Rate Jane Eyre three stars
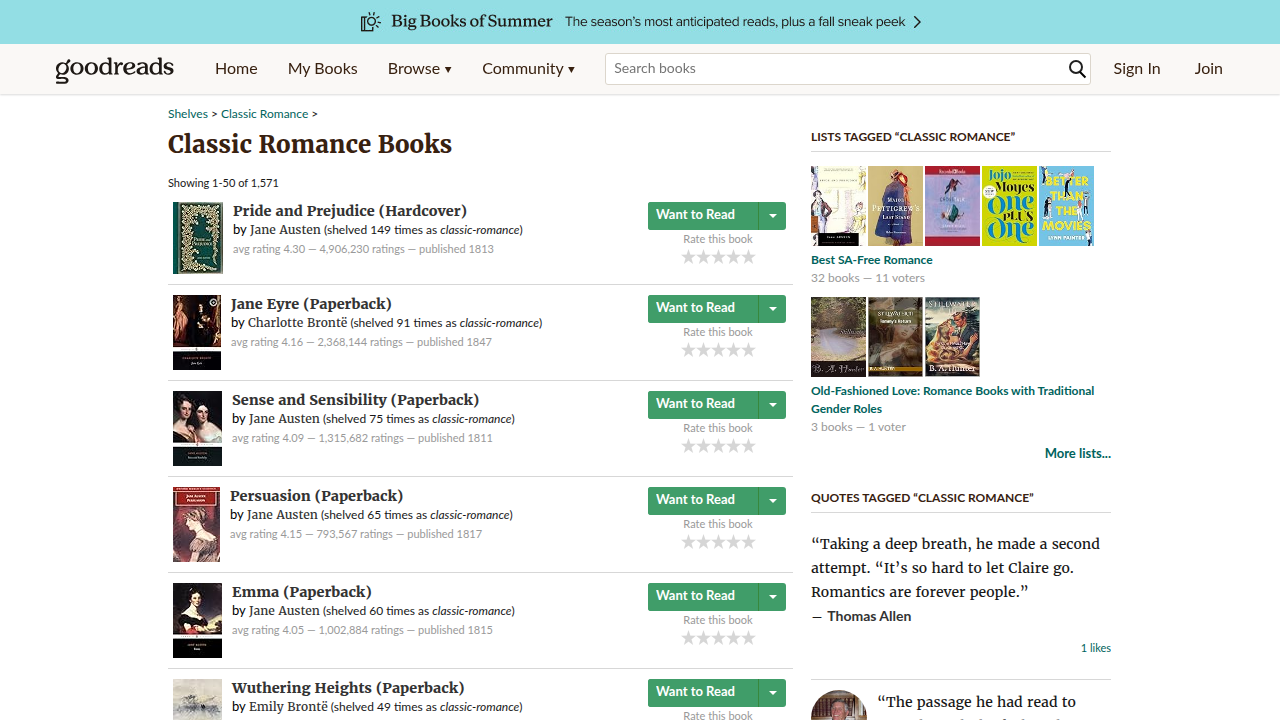 pos(718,350)
